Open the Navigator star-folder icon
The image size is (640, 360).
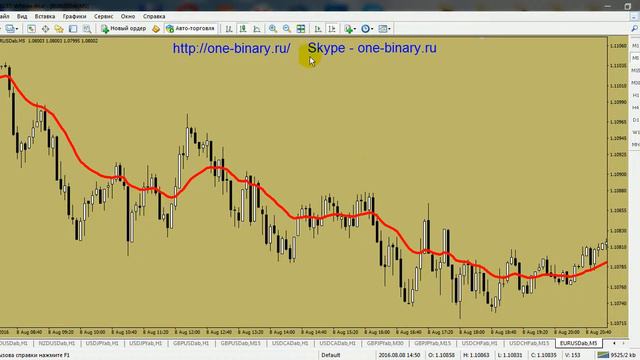point(59,29)
